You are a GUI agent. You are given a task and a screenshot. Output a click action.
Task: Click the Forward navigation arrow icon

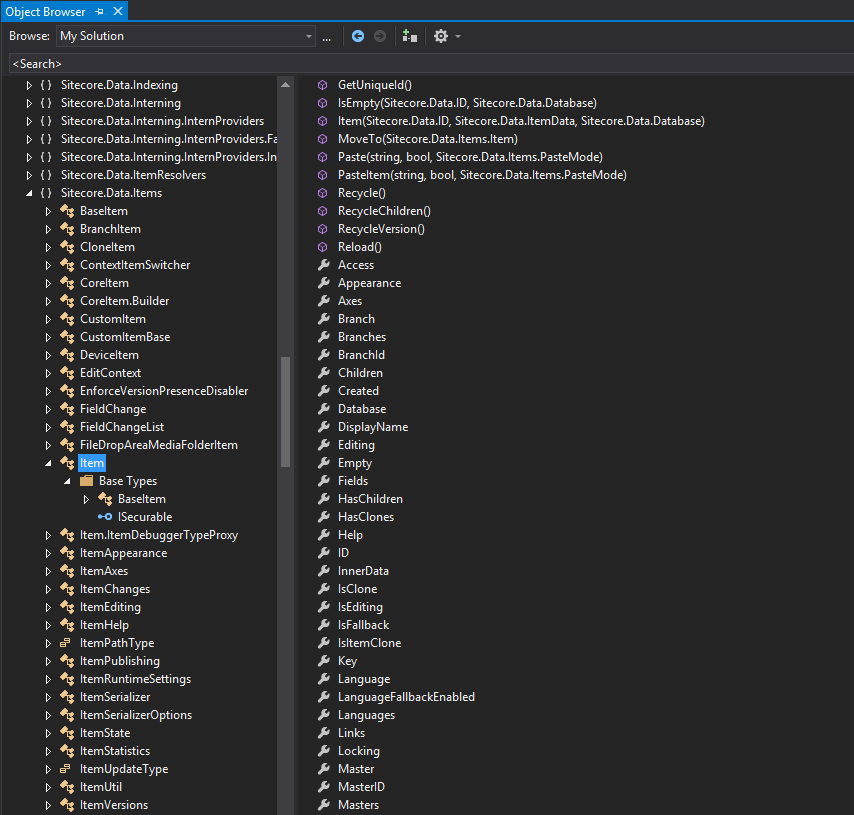pos(380,36)
